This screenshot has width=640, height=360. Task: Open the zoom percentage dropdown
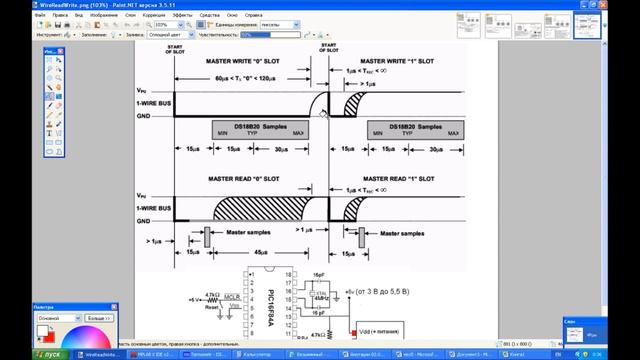point(180,25)
